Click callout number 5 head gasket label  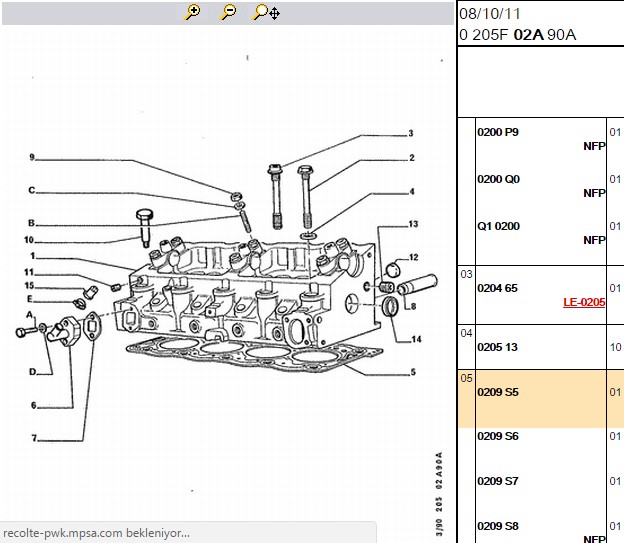pyautogui.click(x=413, y=372)
